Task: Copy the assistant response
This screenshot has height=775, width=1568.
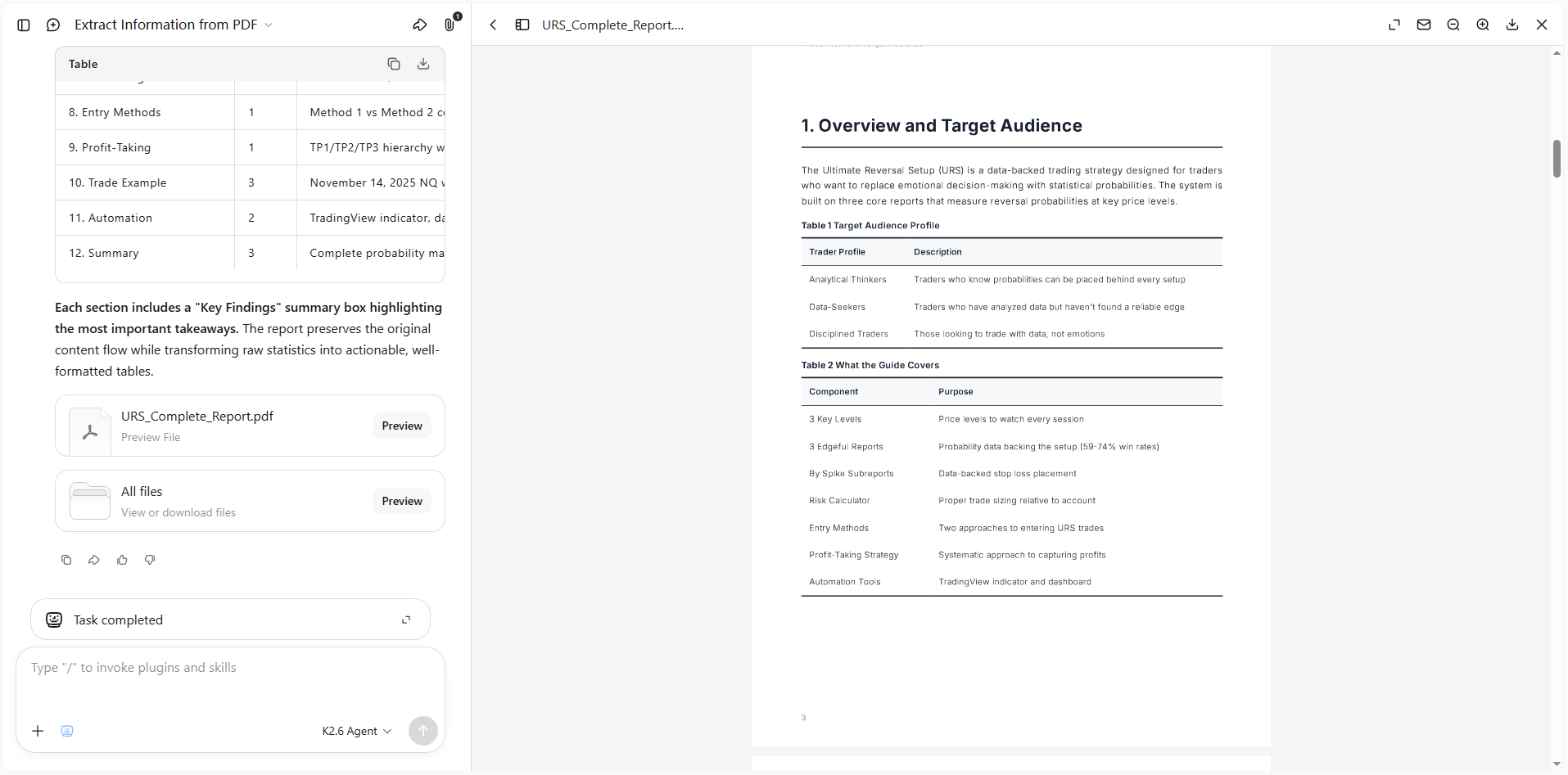Action: coord(66,560)
